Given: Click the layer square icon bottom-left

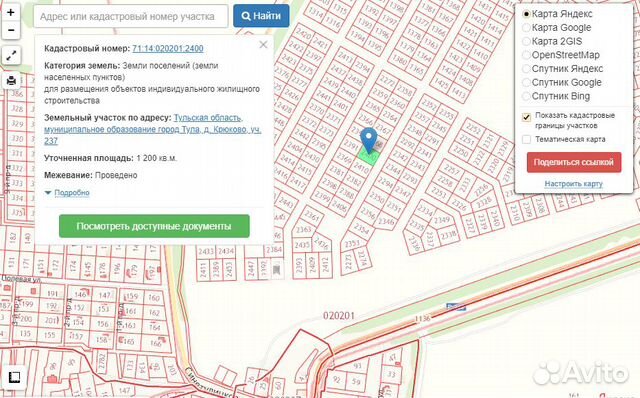Looking at the screenshot, I should coord(14,377).
